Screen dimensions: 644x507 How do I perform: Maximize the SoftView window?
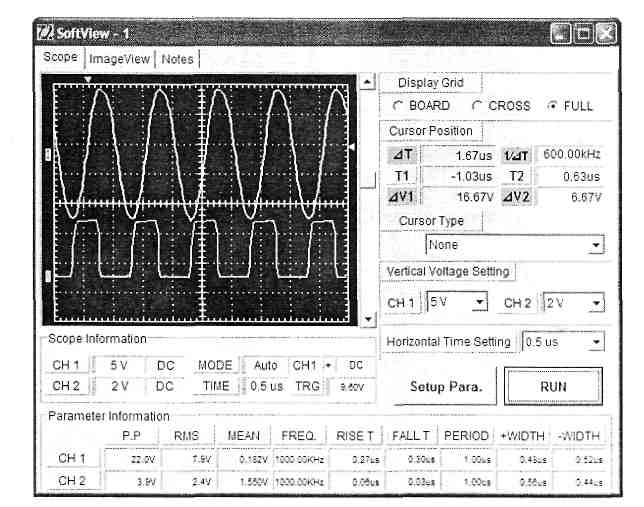(583, 33)
